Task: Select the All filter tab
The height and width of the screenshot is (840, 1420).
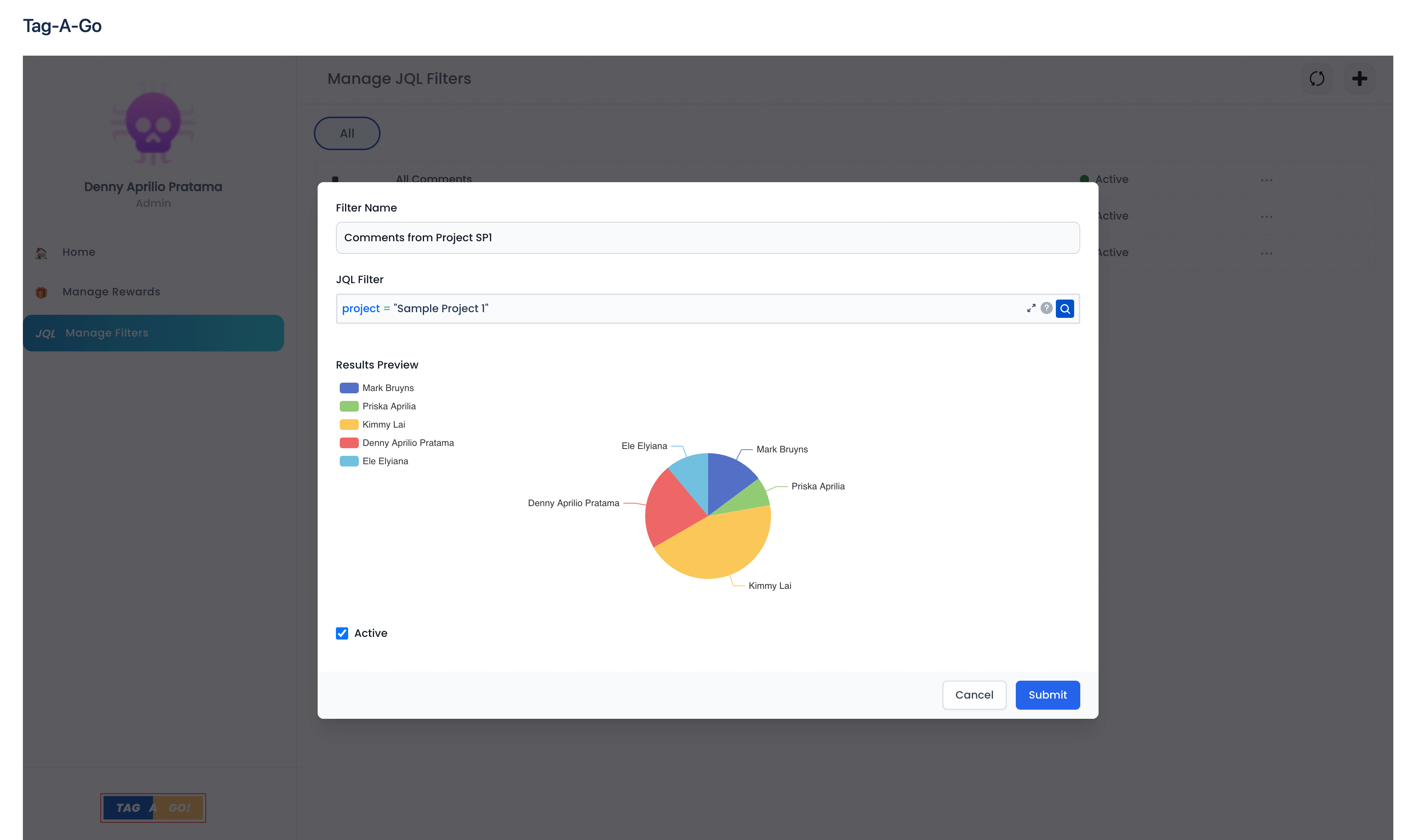Action: point(347,134)
